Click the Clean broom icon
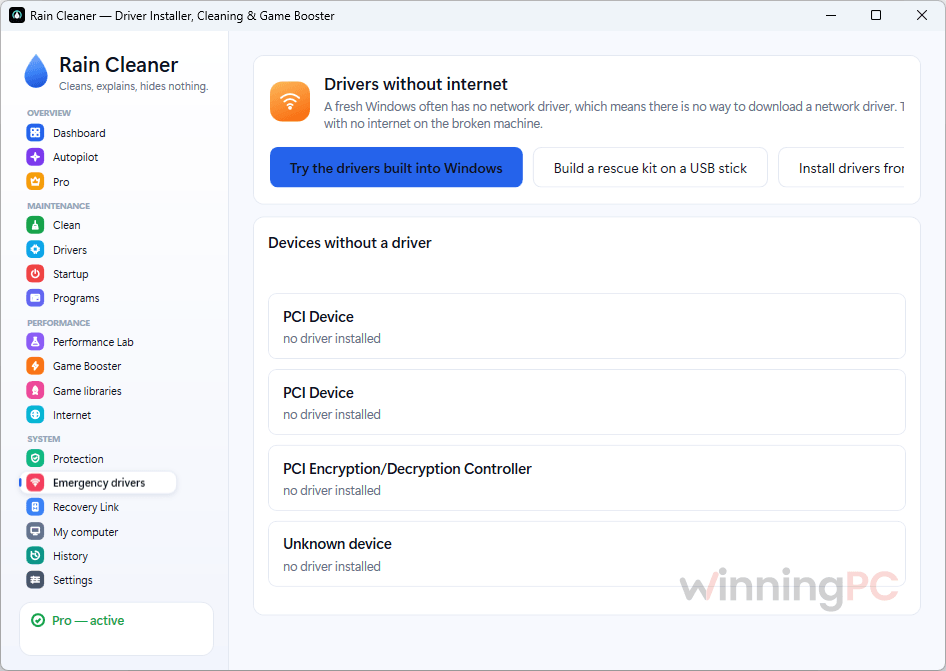Screen dimensions: 946x671 (35, 225)
